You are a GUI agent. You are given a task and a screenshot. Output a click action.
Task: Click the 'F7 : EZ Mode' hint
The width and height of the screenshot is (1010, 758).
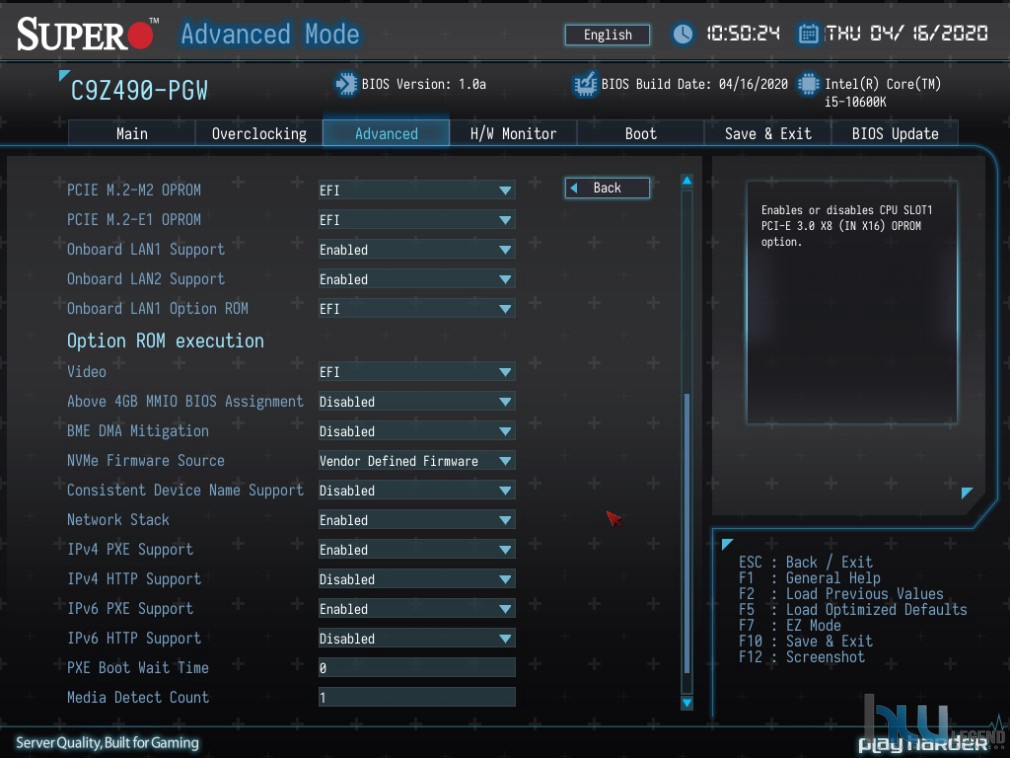pos(790,625)
